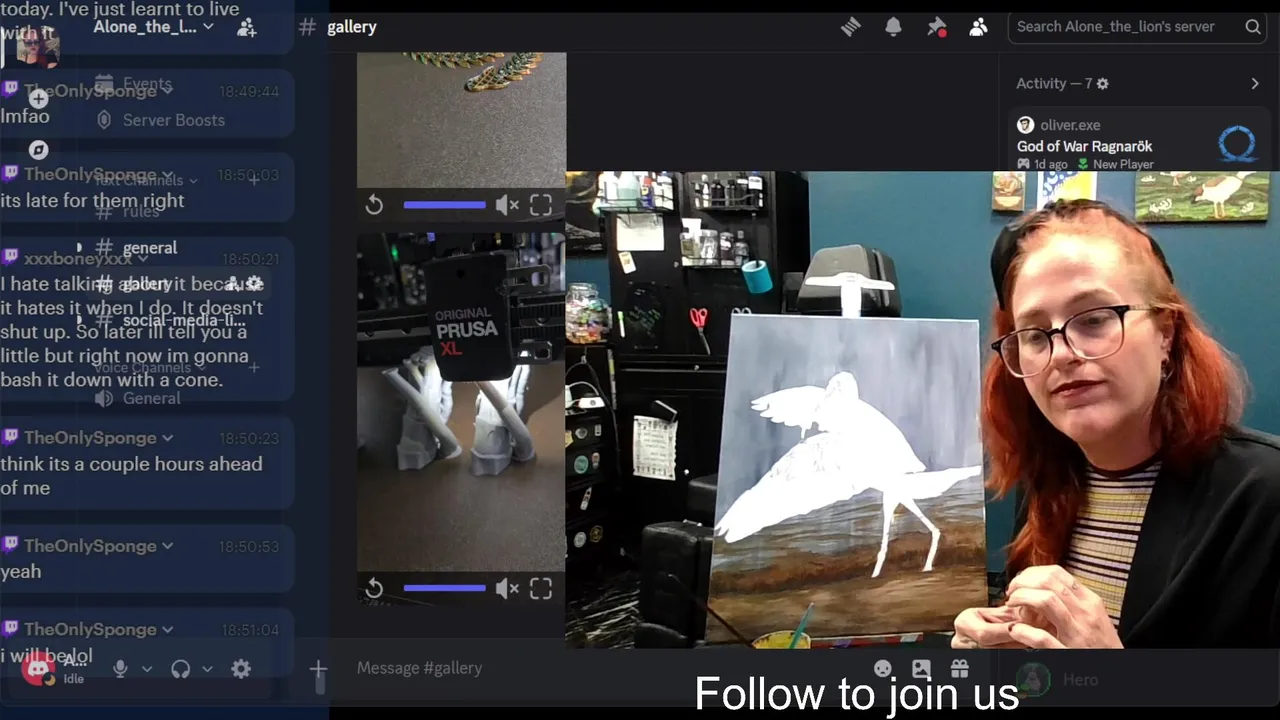1280x720 pixels.
Task: Open microphone input options arrow
Action: point(147,669)
